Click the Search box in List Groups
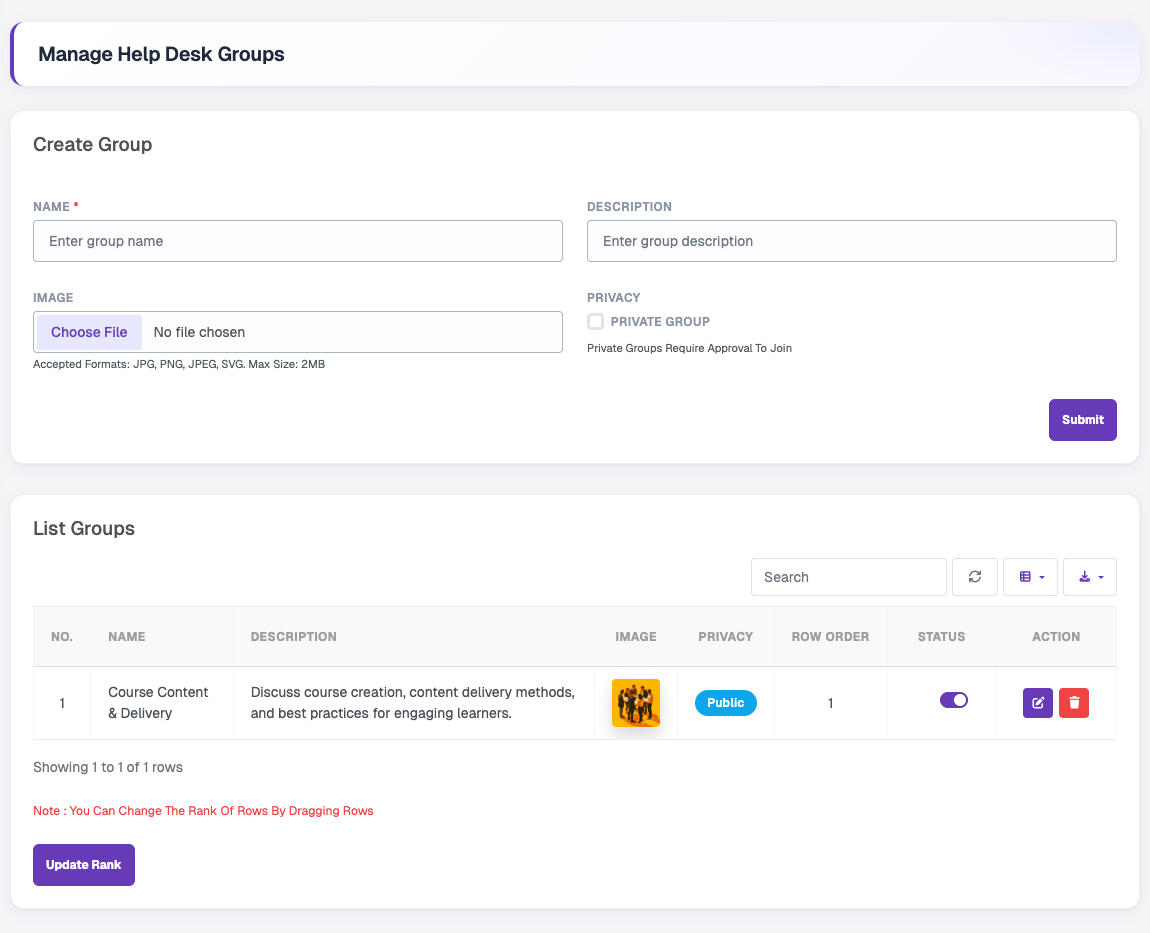This screenshot has height=933, width=1150. tap(849, 577)
